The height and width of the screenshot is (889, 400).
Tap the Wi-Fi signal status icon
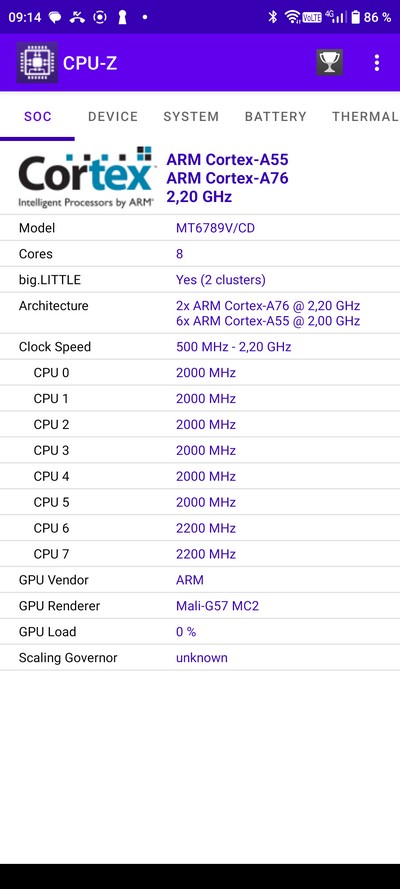click(x=292, y=17)
